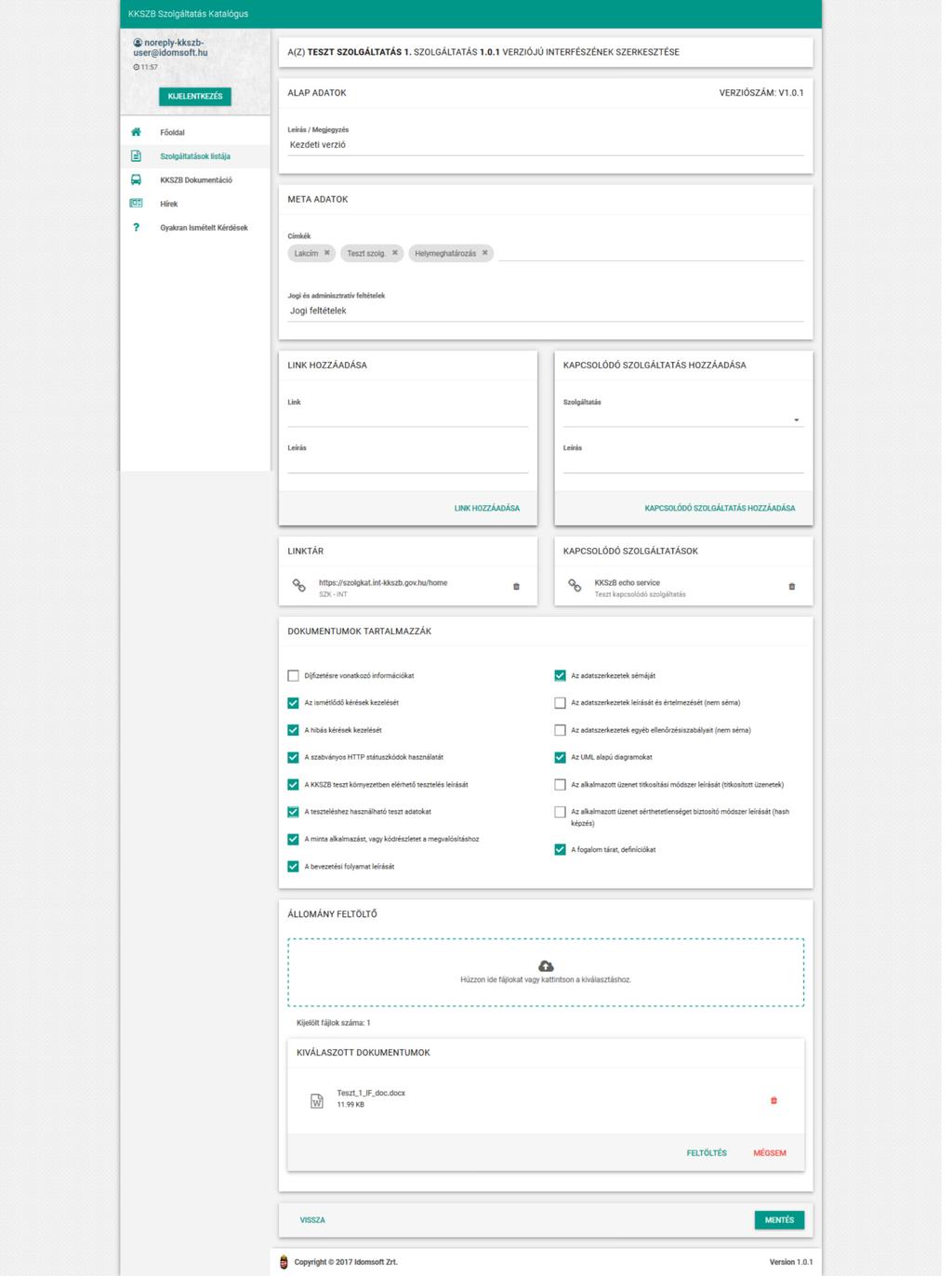Click KKSZB Szolgáltatás Katalógus header title
Viewport: 952px width, 1276px height.
[x=189, y=14]
